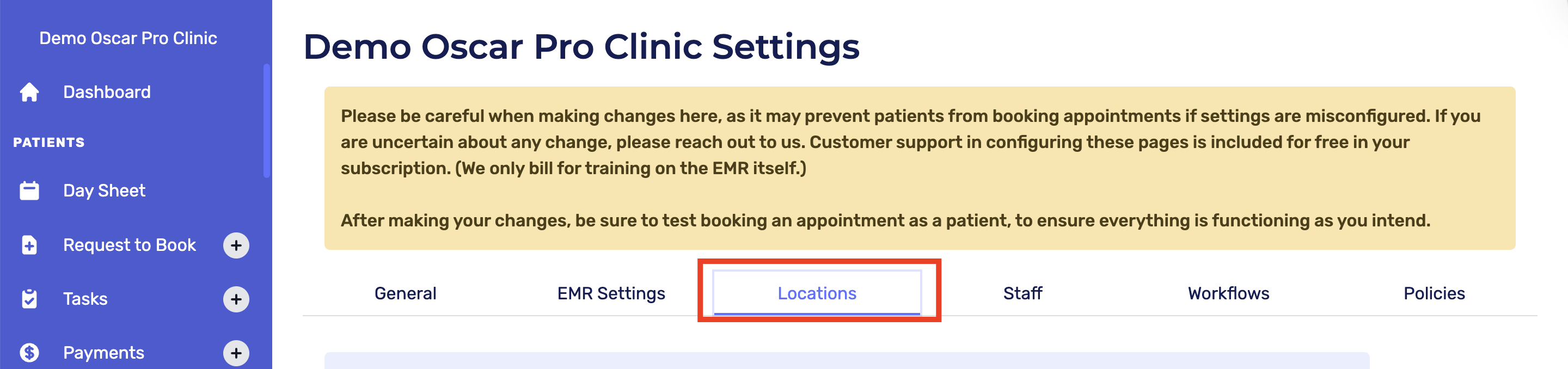
Task: Open the EMR Settings tab
Action: pos(611,293)
